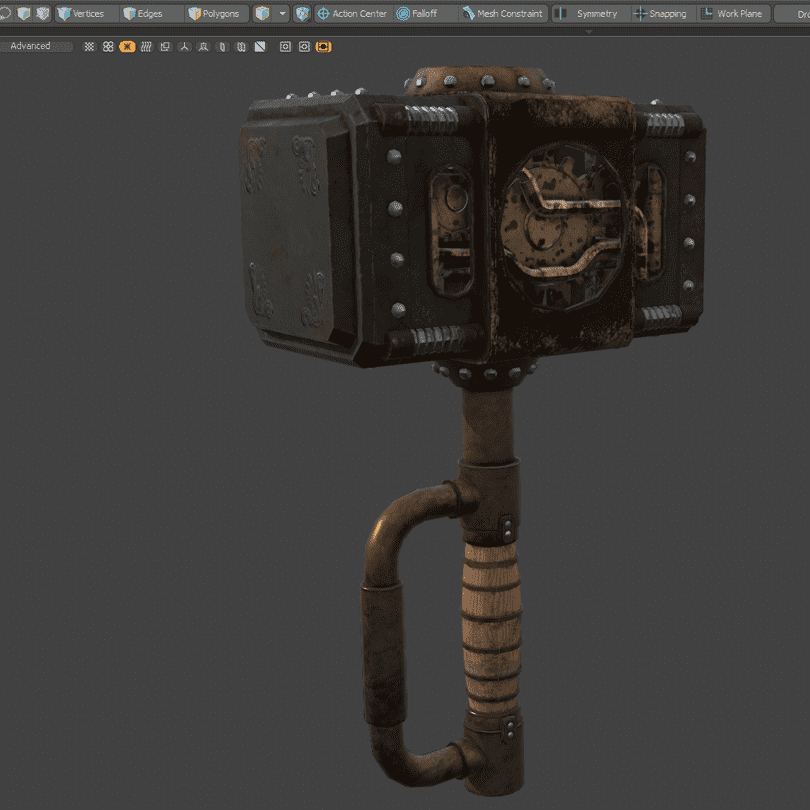Open the Action Center menu

[351, 14]
